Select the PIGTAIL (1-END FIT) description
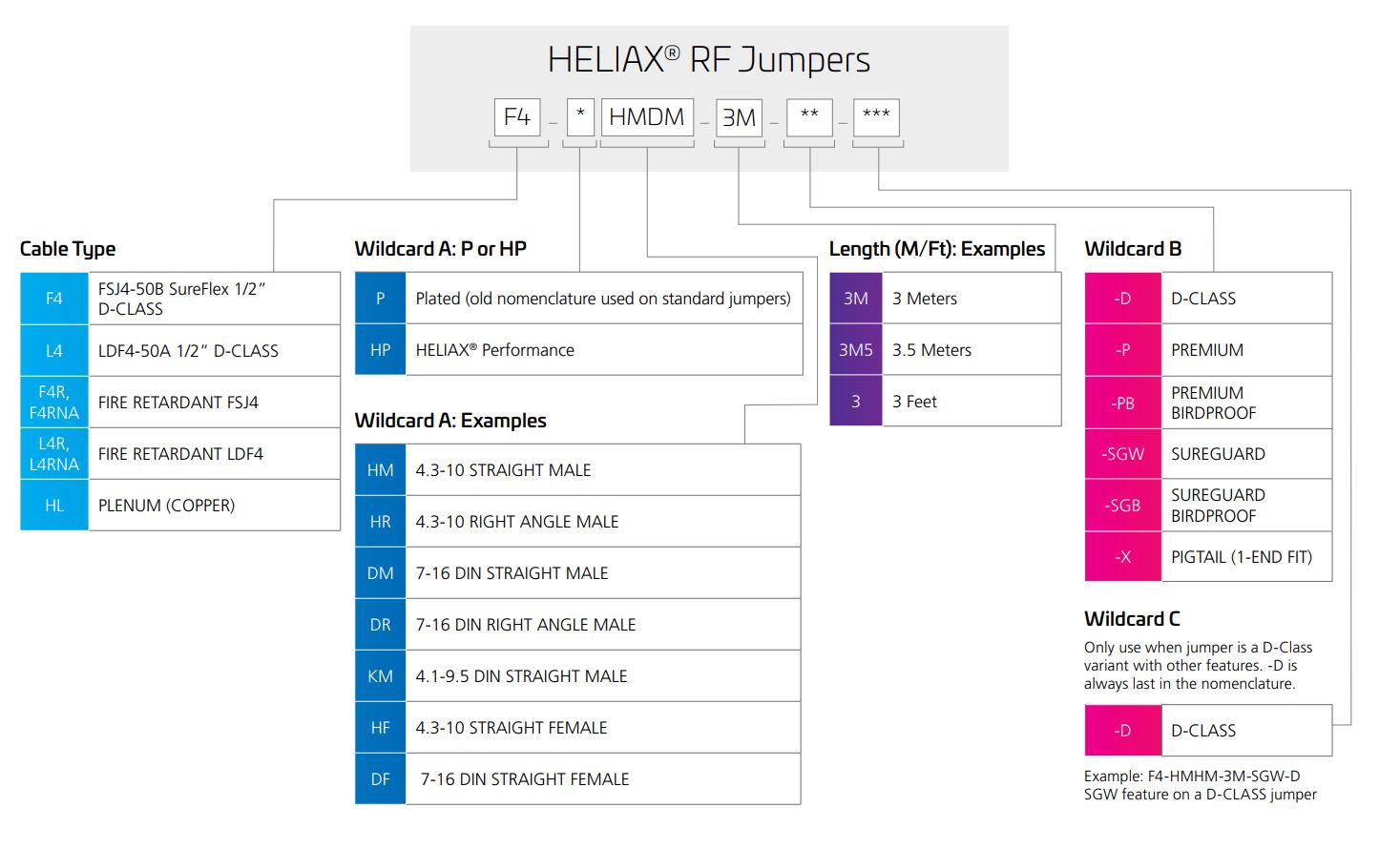The width and height of the screenshot is (1400, 849). click(x=1242, y=557)
